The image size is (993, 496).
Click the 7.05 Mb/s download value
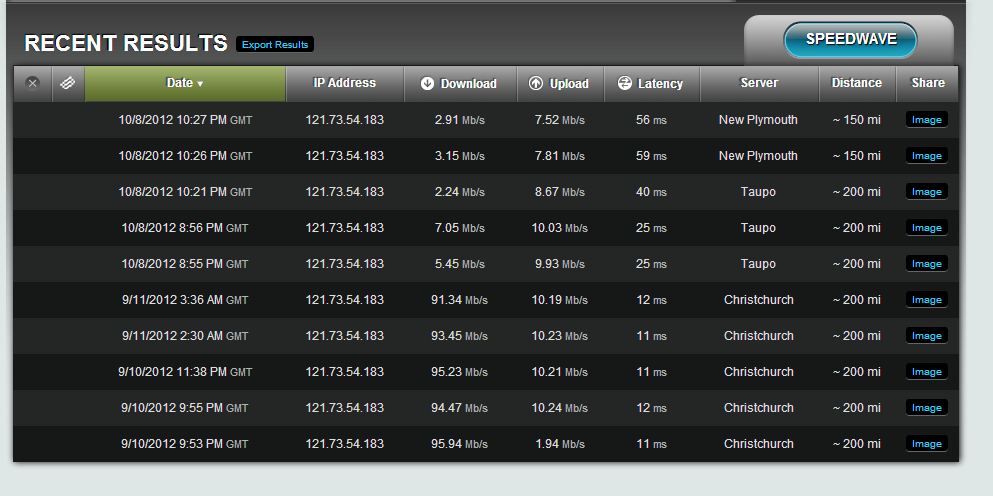tap(460, 228)
